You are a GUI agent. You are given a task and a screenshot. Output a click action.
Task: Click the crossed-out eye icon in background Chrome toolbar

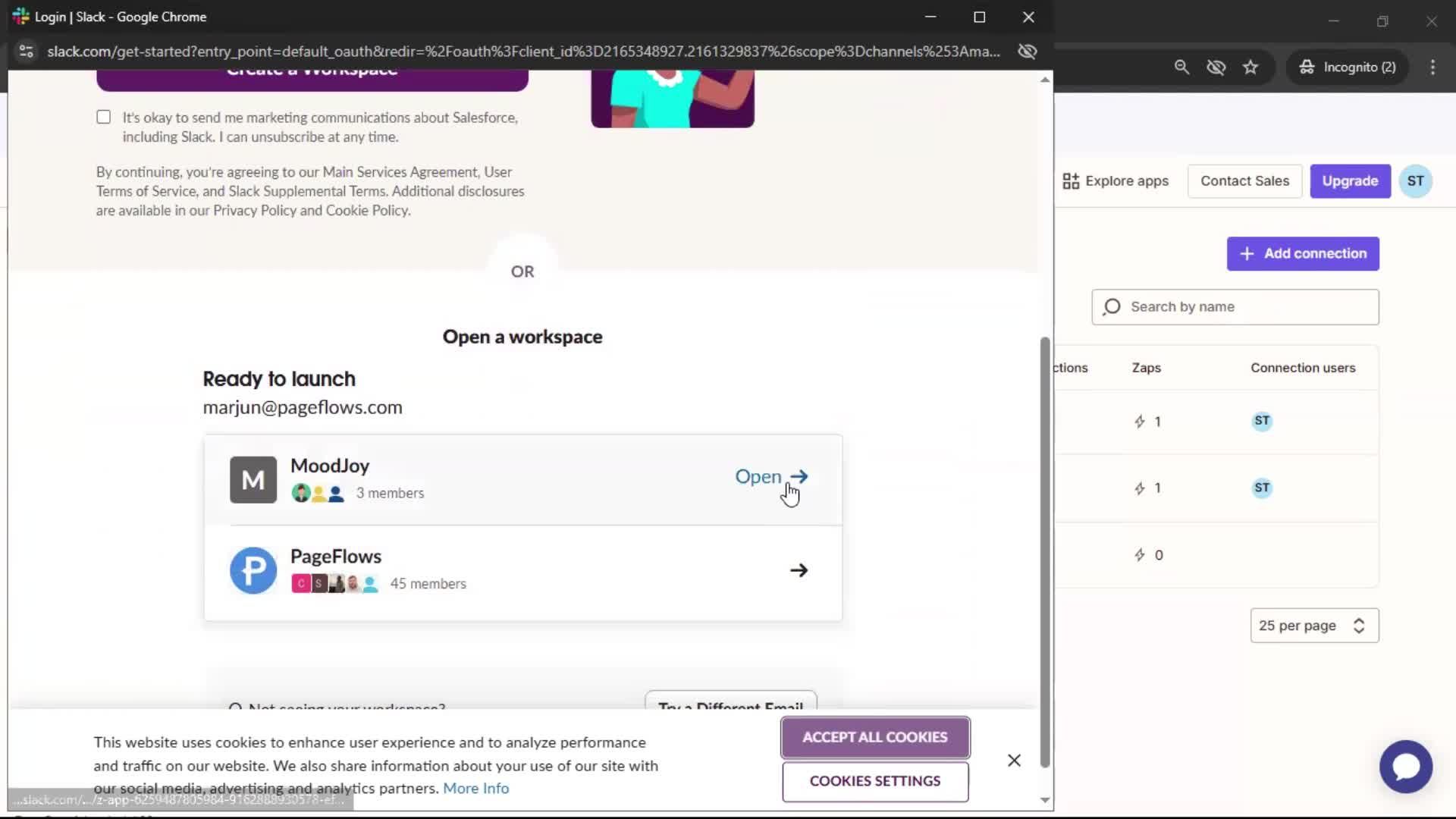click(x=1216, y=67)
